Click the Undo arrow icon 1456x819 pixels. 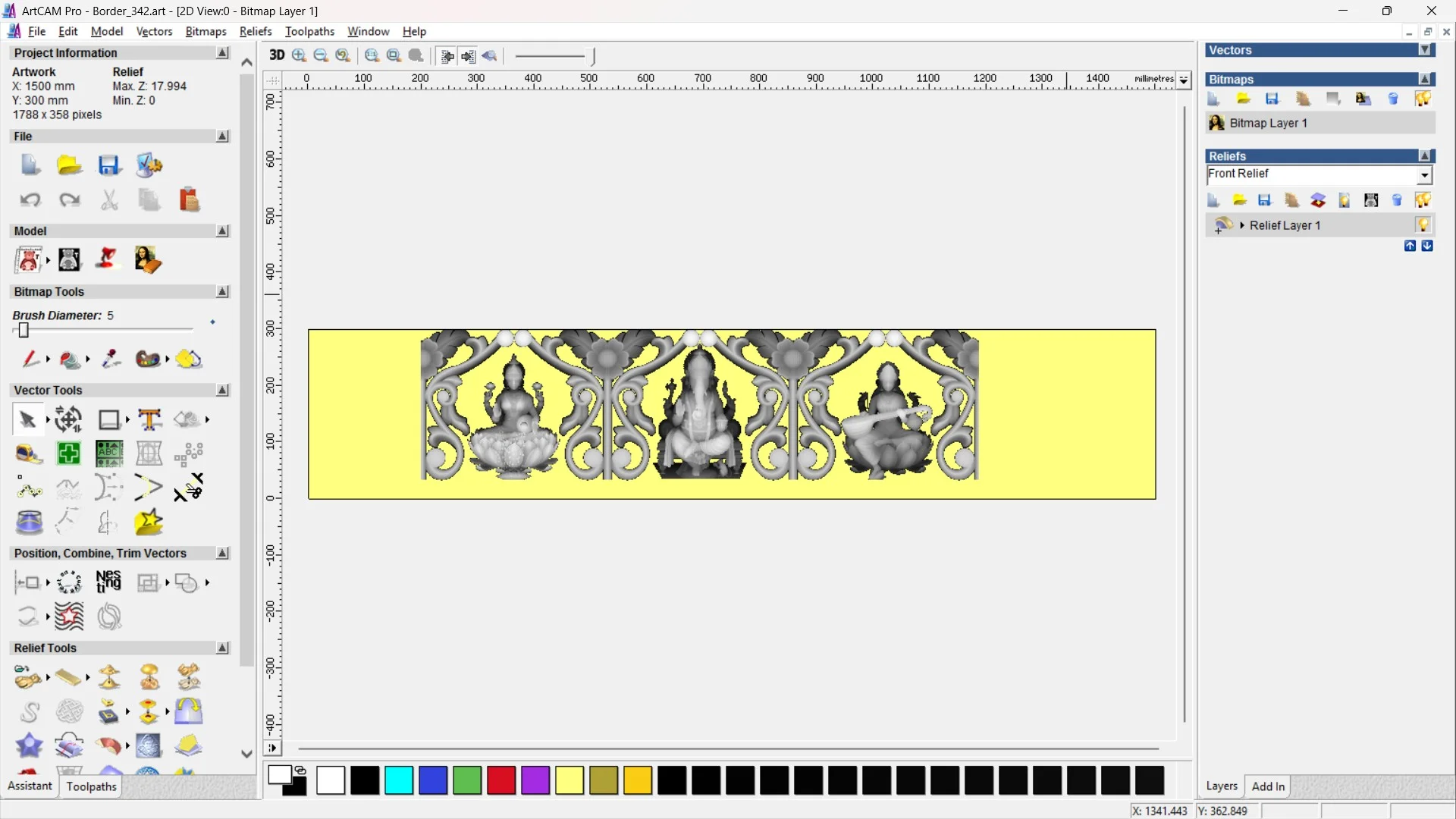(30, 200)
